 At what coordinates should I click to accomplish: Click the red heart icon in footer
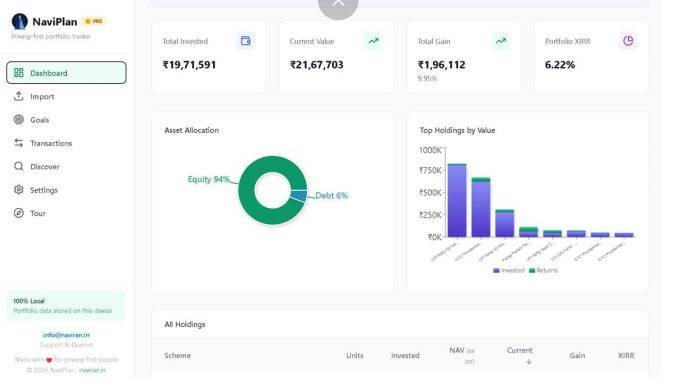click(49, 360)
